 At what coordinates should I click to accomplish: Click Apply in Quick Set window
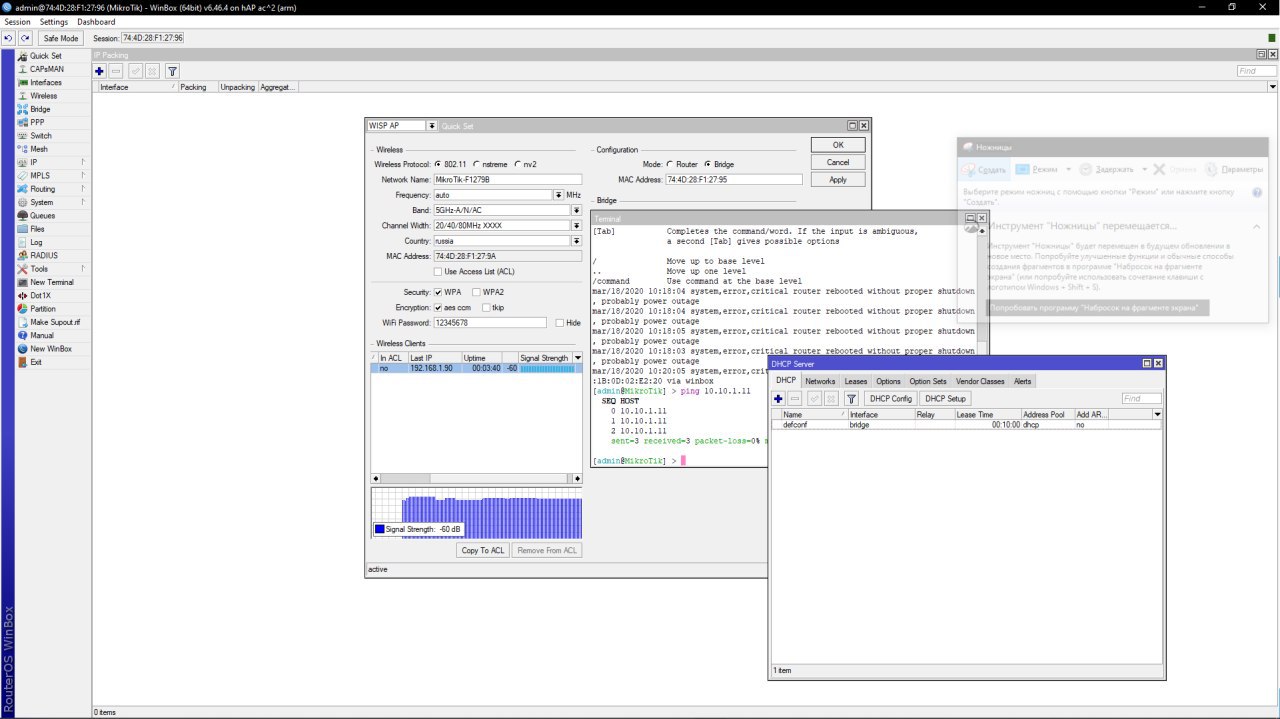pos(838,180)
